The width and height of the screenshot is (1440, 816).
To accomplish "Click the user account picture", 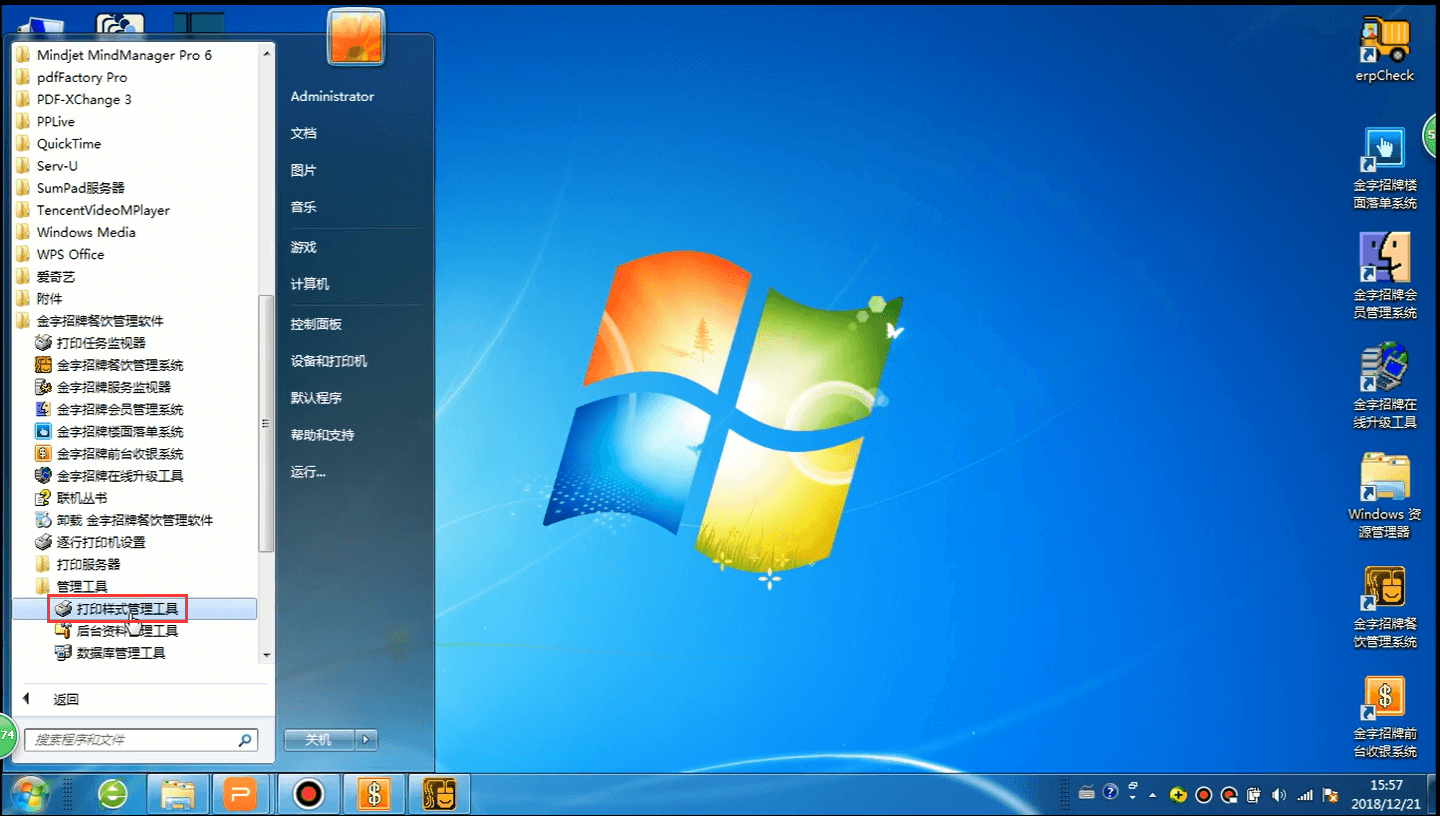I will pyautogui.click(x=356, y=38).
